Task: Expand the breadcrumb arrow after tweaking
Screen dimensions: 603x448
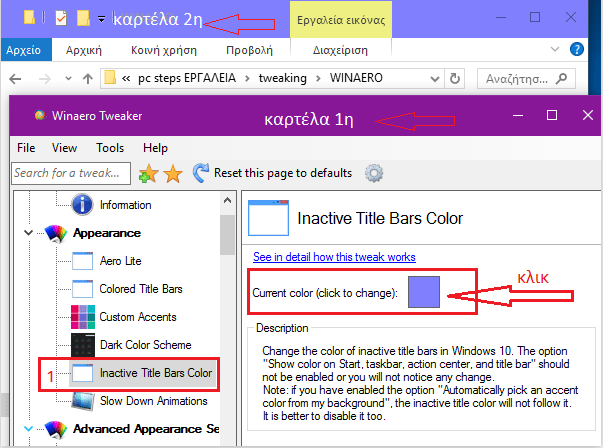Action: click(318, 78)
